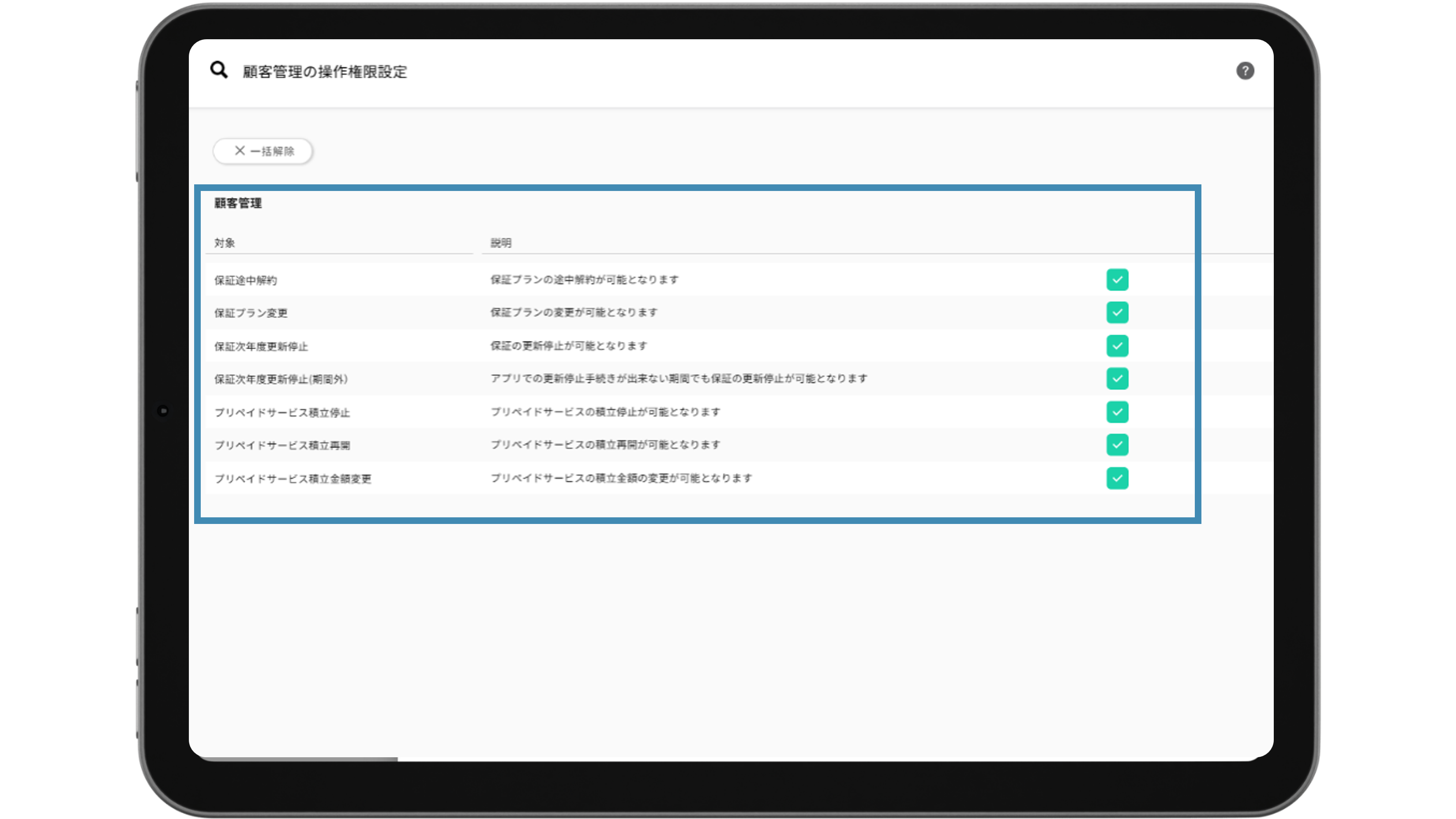
Task: Click the プリペイドサービス積立再開 row label
Action: 282,445
